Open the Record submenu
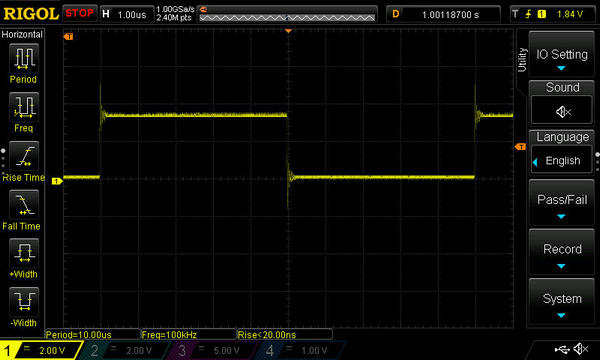 [561, 252]
